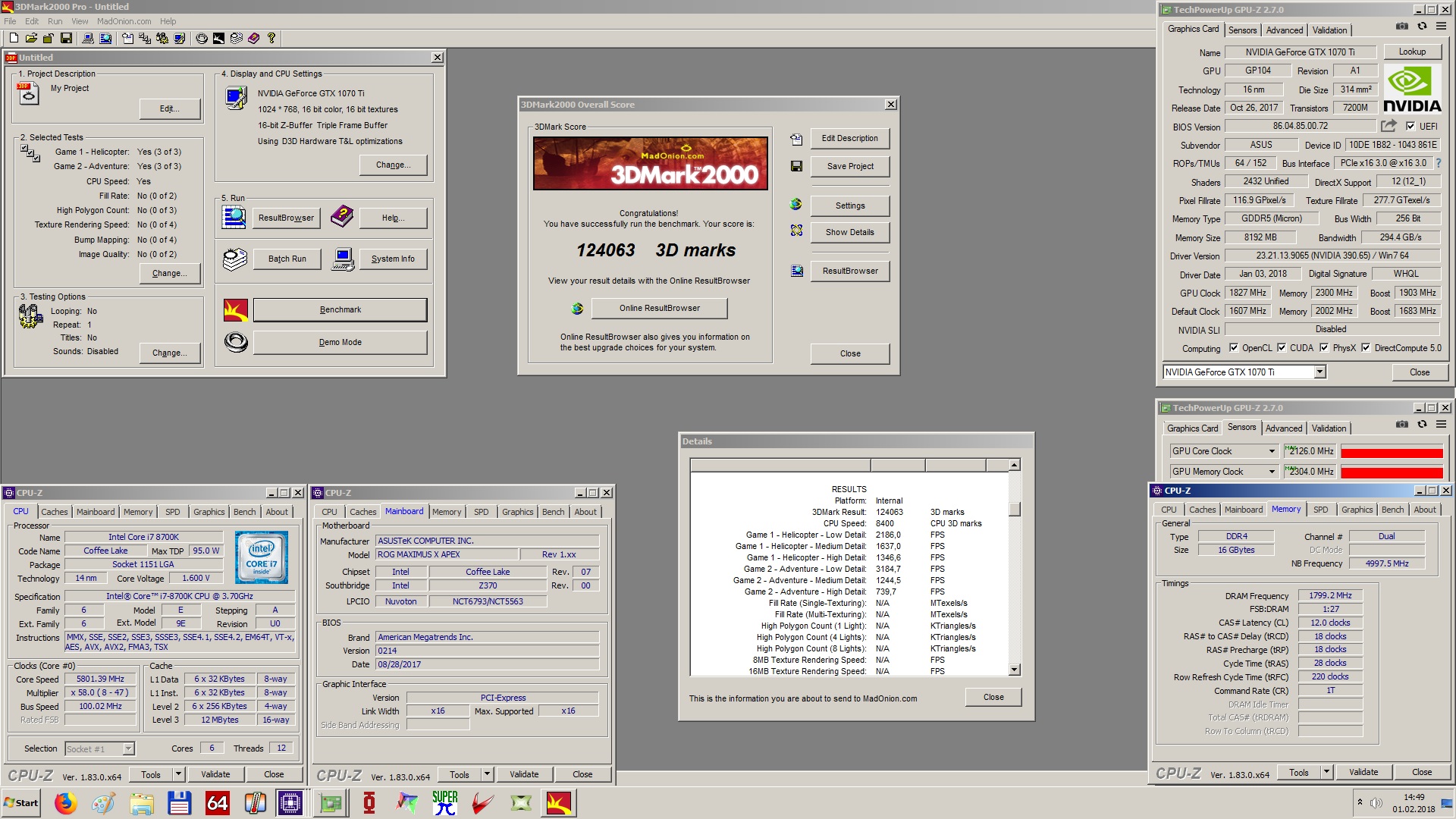This screenshot has height=819, width=1456.
Task: Click the System Info computer toolbar icon
Action: click(88, 38)
